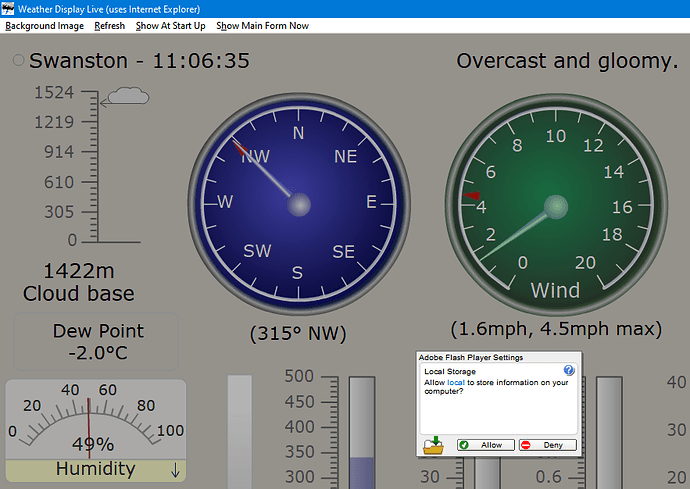Viewport: 690px width, 489px height.
Task: Click the Dew Point -2.0°C panel
Action: click(96, 342)
